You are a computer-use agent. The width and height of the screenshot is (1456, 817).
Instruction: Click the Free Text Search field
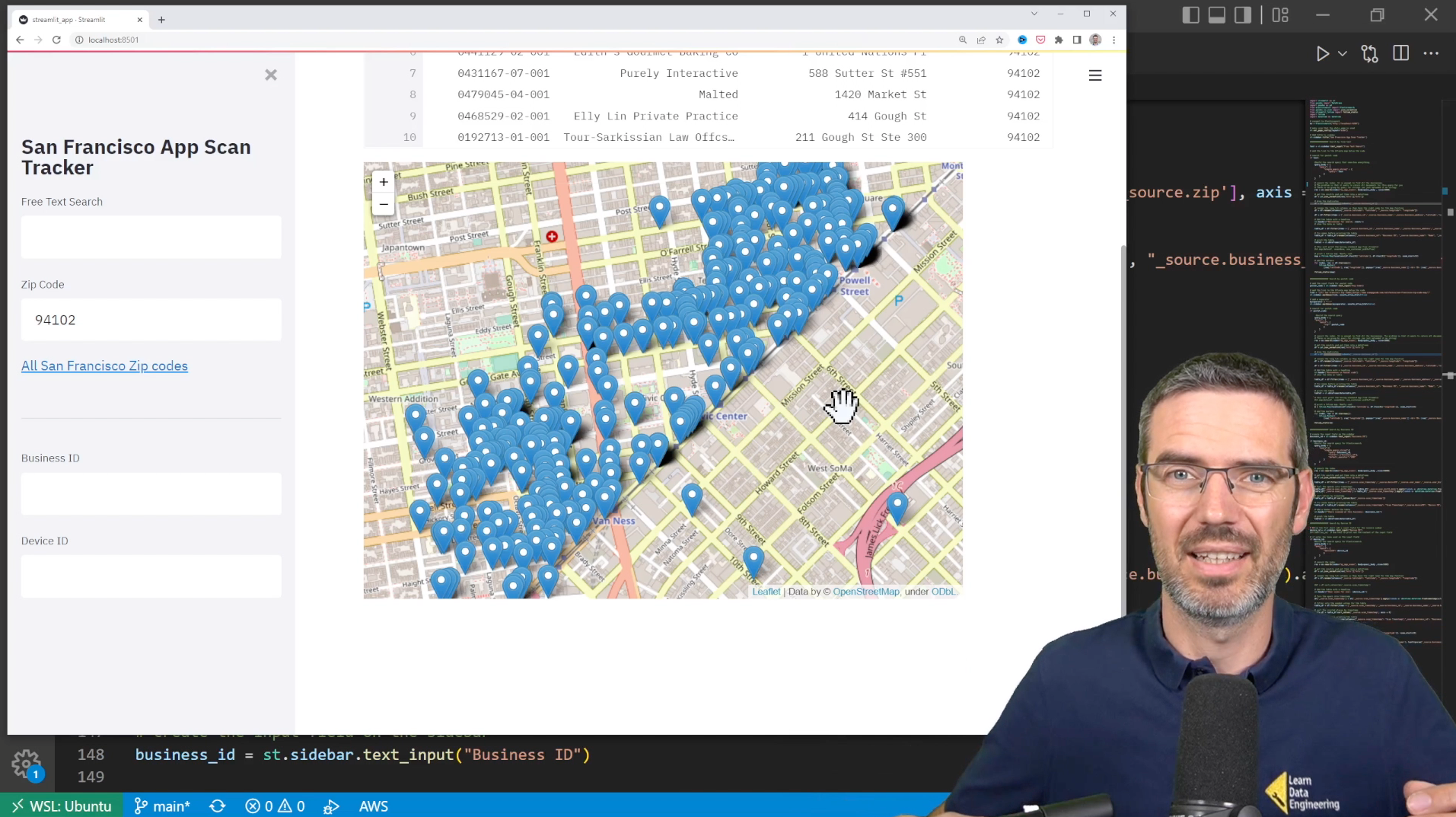[x=151, y=237]
